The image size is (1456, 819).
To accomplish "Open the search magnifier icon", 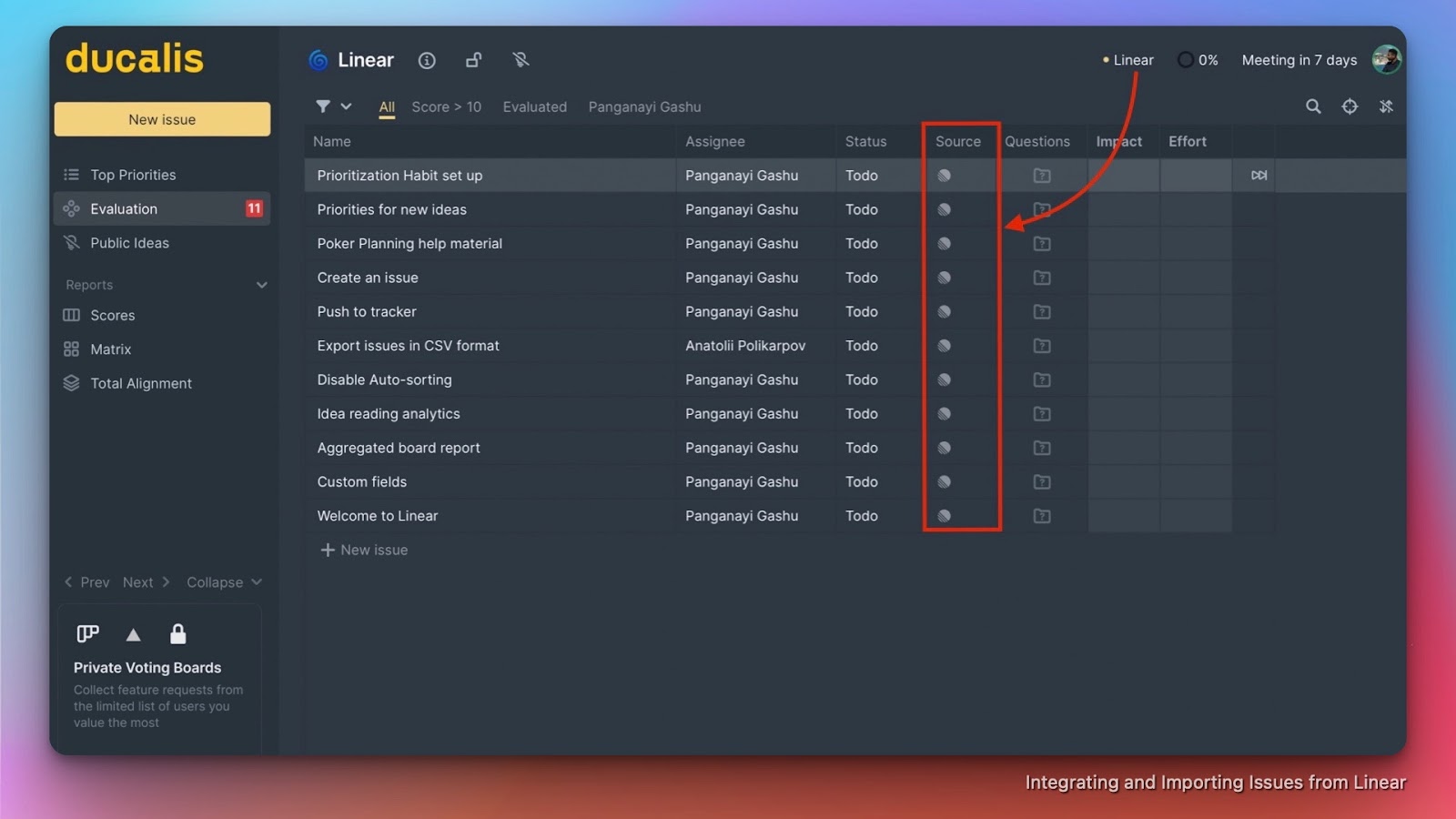I will (x=1313, y=106).
